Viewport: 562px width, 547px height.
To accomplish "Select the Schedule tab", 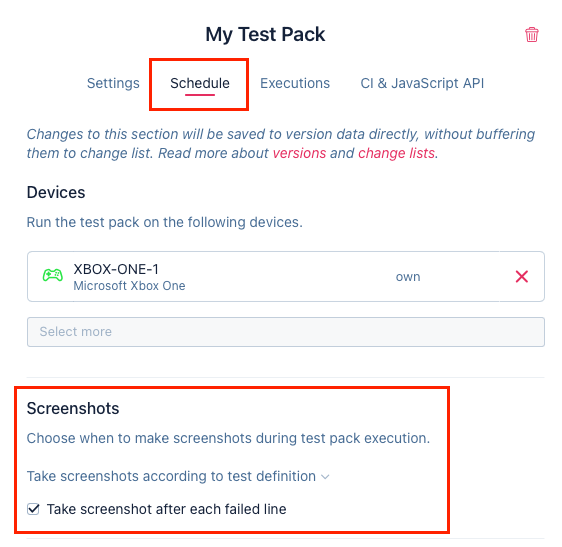I will click(x=200, y=83).
